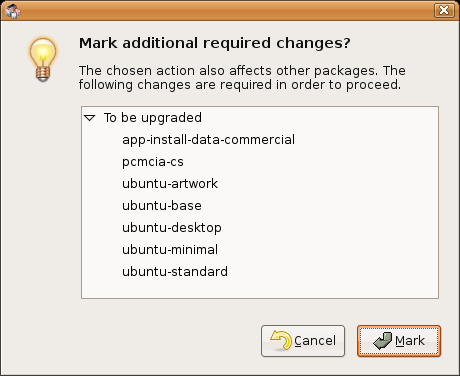Select the pcmcia-cs package
460x376 pixels.
153,162
